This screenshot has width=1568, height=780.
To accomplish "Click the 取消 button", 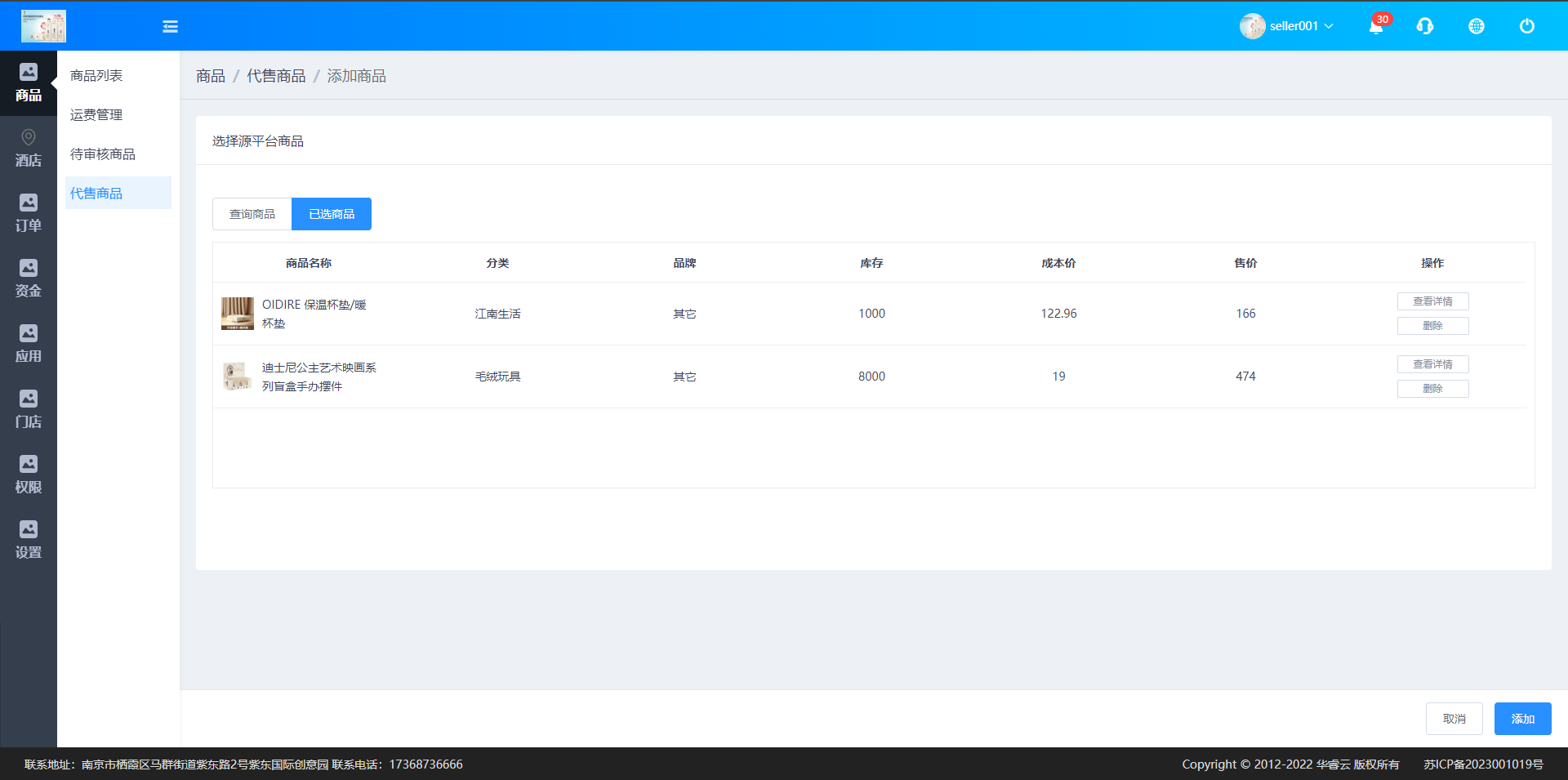I will point(1454,719).
